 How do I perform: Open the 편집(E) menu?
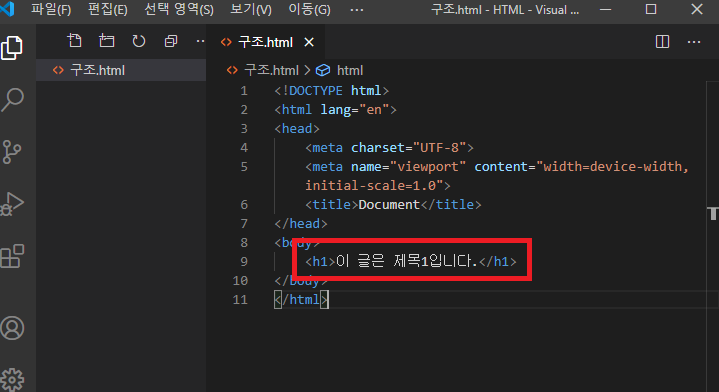[x=107, y=10]
